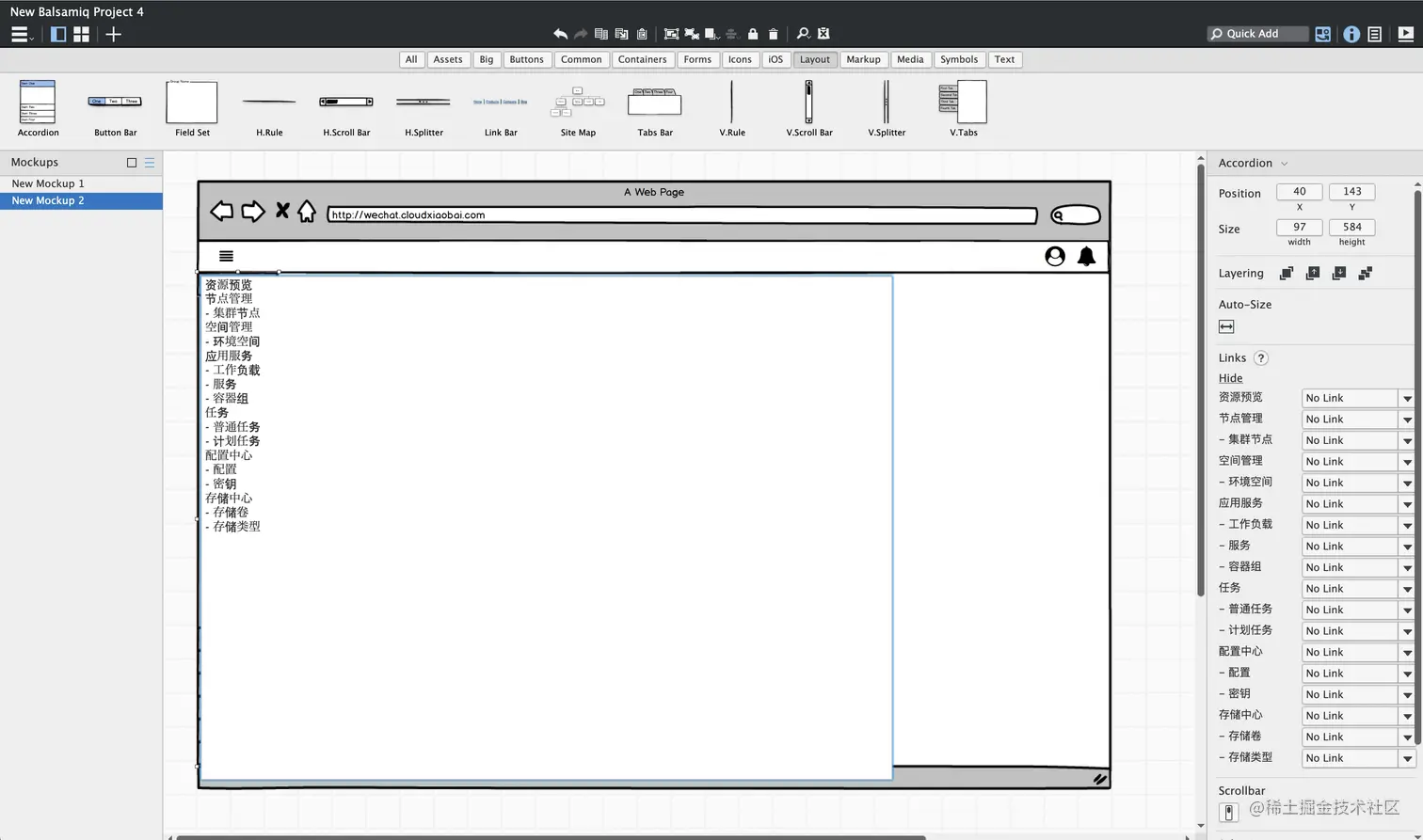Screen dimensions: 1423x840
Task: Send selection to back in Layering
Action: (1366, 274)
